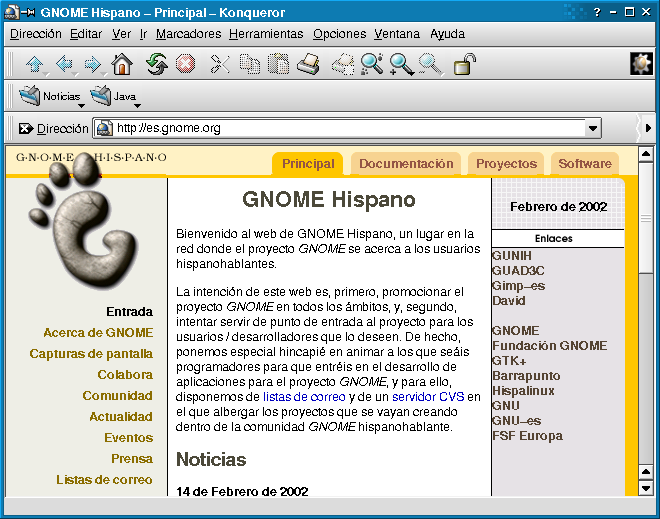Open the GUNIH link under Enlaces
This screenshot has height=519, width=660.
point(512,256)
